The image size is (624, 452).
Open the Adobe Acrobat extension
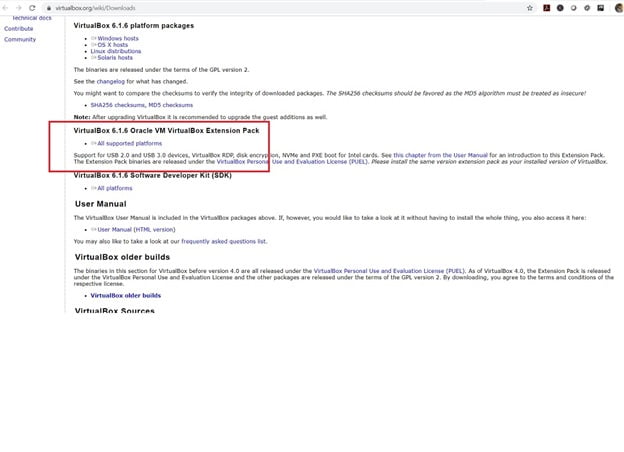click(546, 8)
